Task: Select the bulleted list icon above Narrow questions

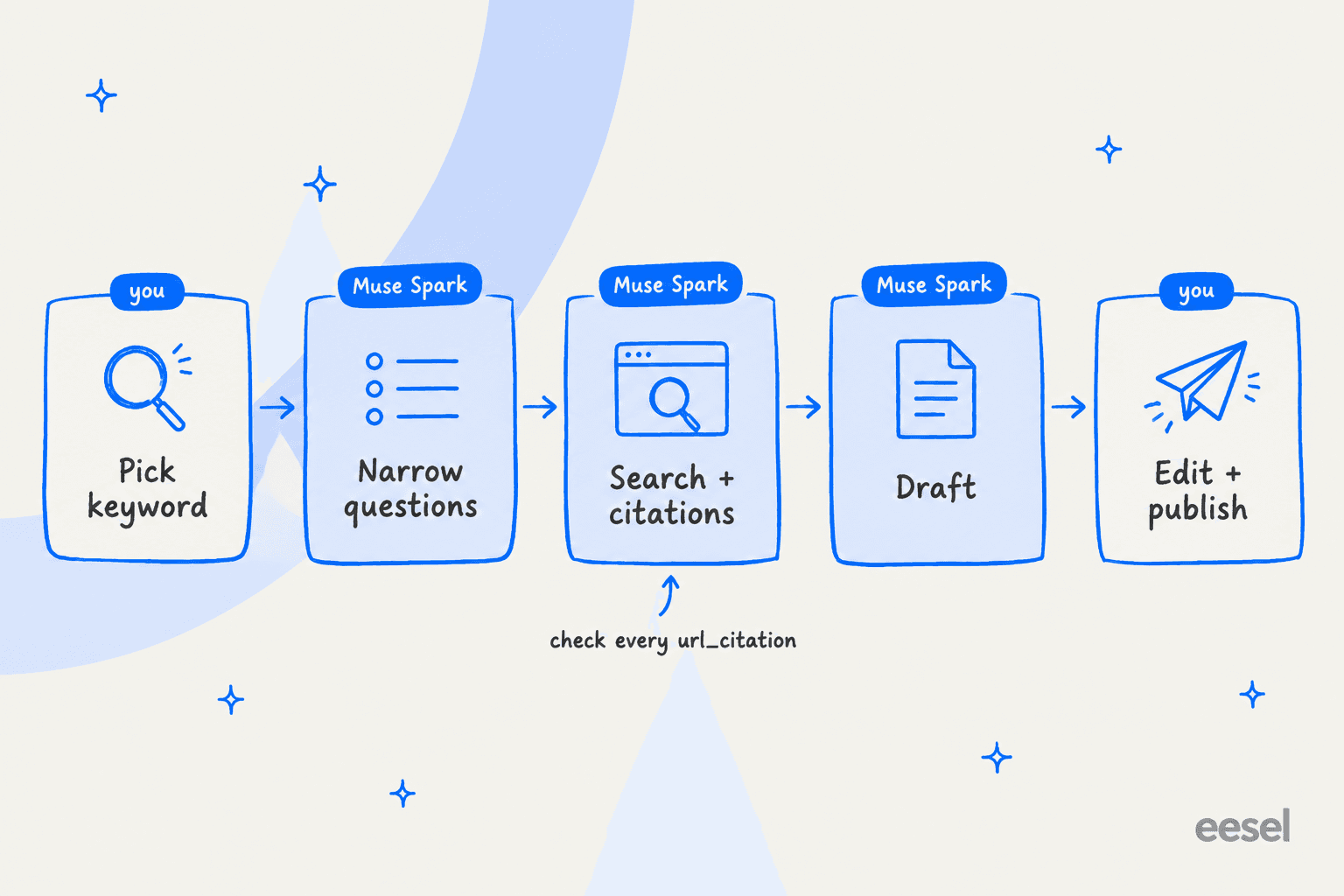Action: pos(411,388)
